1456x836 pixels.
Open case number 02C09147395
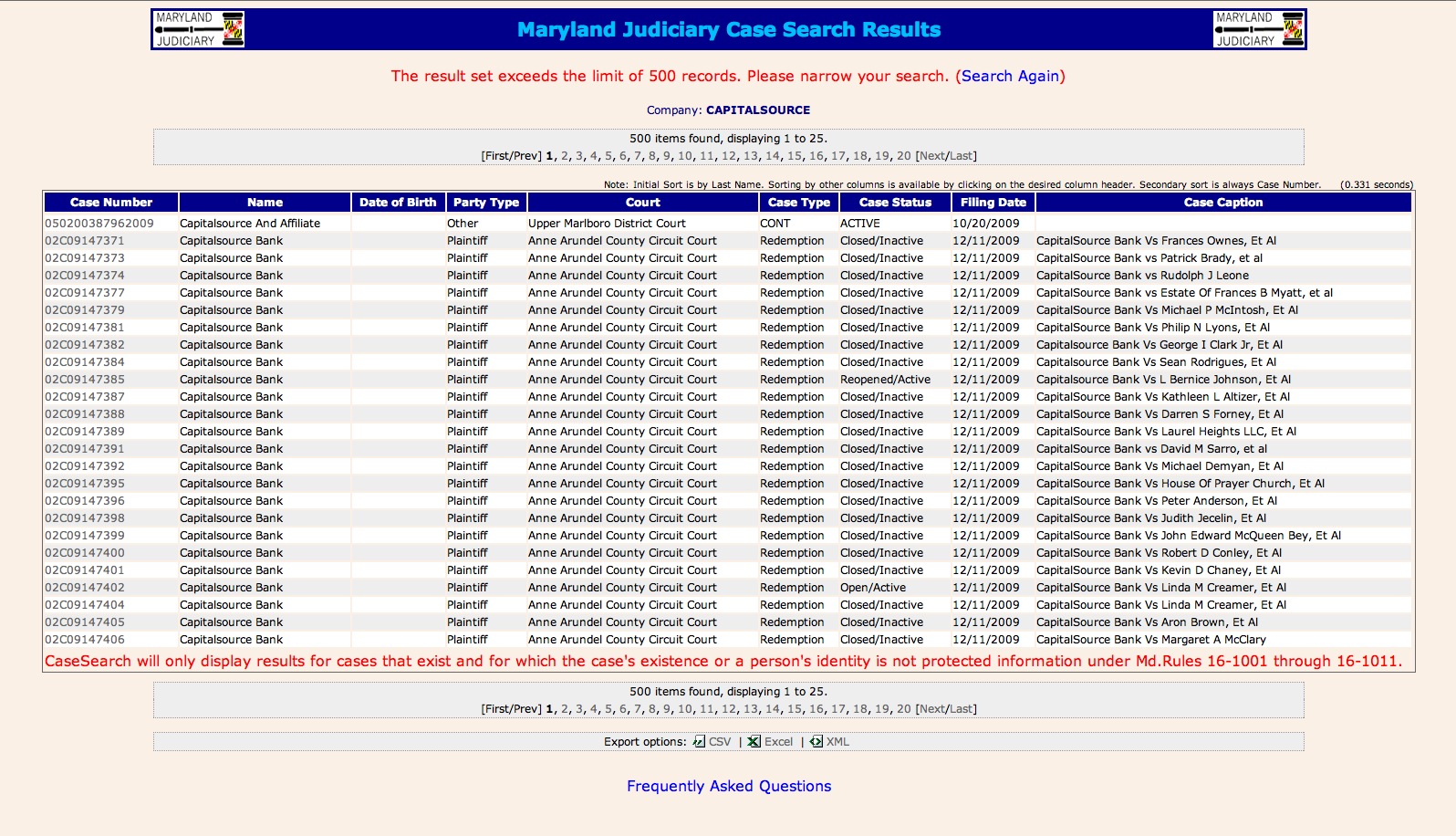(85, 484)
